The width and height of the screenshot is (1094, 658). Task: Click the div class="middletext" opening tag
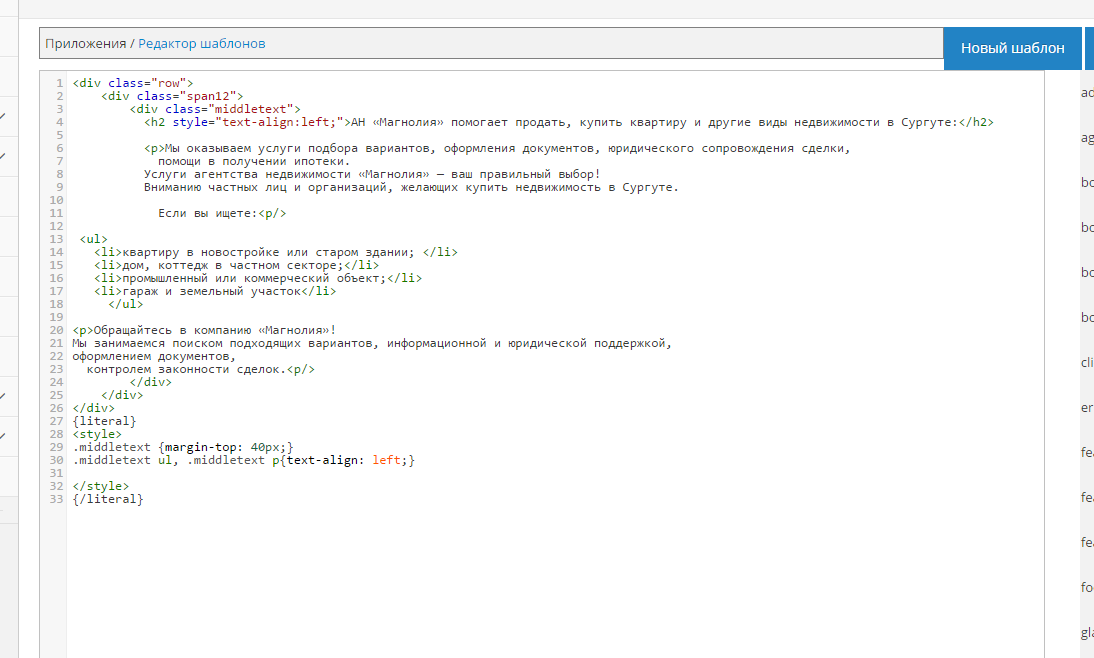point(215,109)
